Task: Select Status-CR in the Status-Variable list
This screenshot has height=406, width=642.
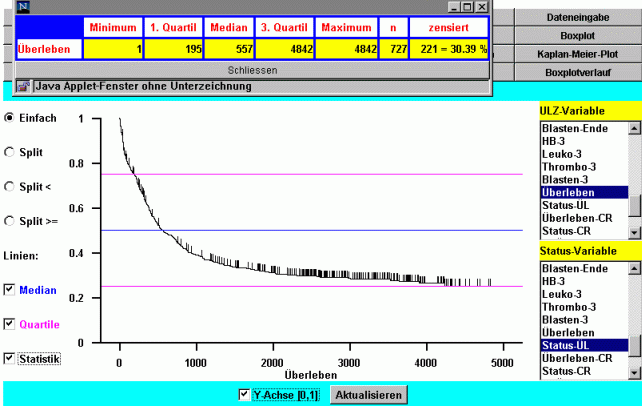Action: coord(571,371)
